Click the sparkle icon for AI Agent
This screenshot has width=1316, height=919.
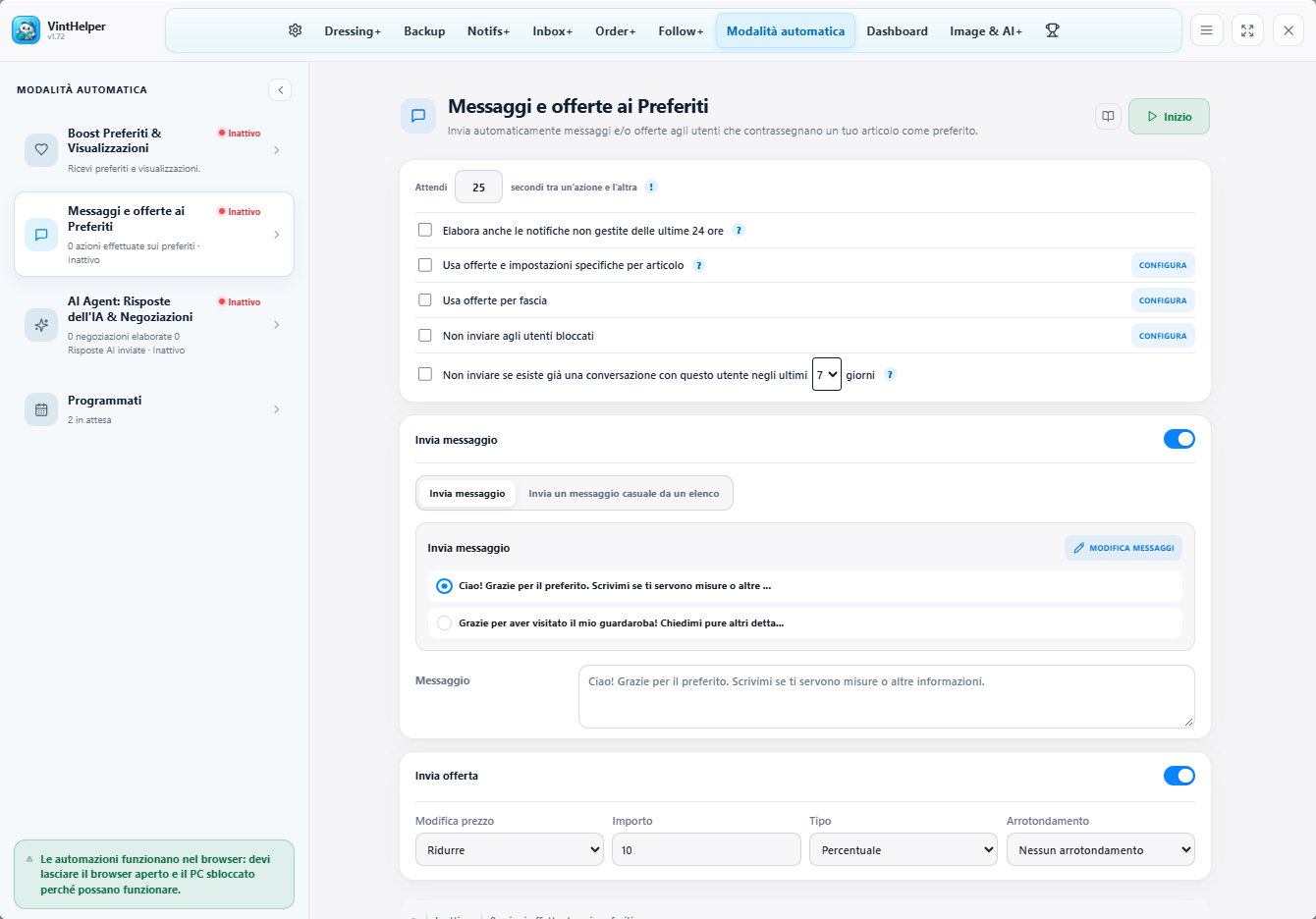pyautogui.click(x=41, y=325)
